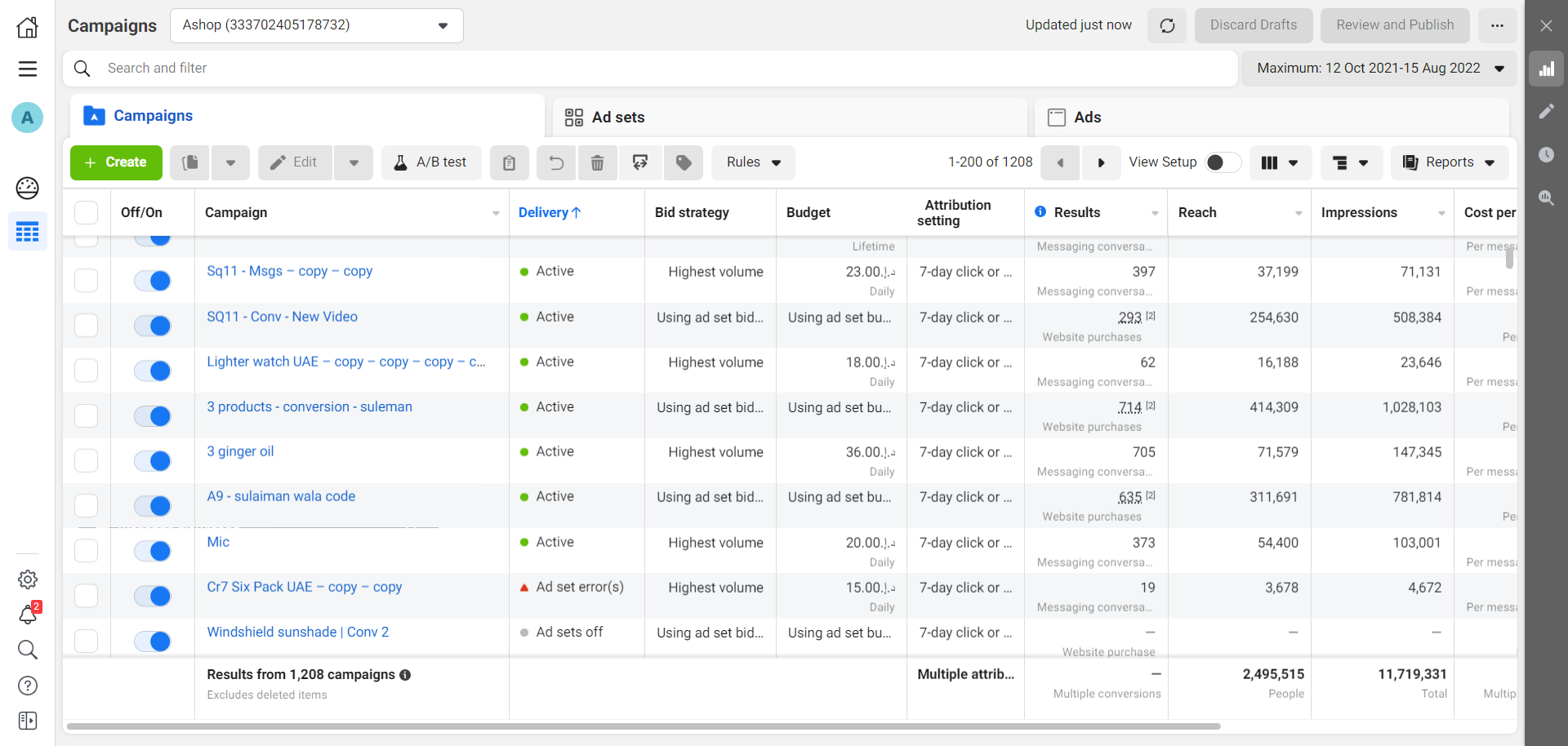The height and width of the screenshot is (746, 1568).
Task: Open the date range dropdown
Action: click(x=1380, y=68)
